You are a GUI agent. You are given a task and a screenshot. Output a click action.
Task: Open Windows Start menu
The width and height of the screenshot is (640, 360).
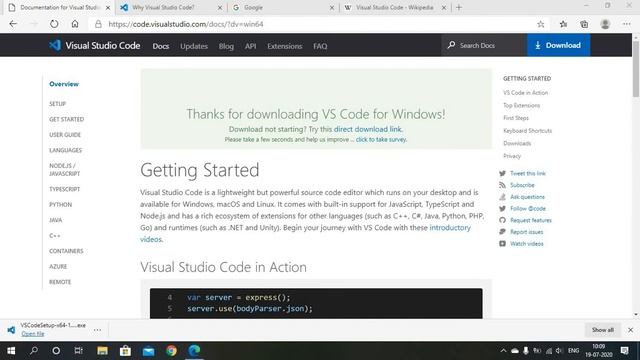coord(11,351)
